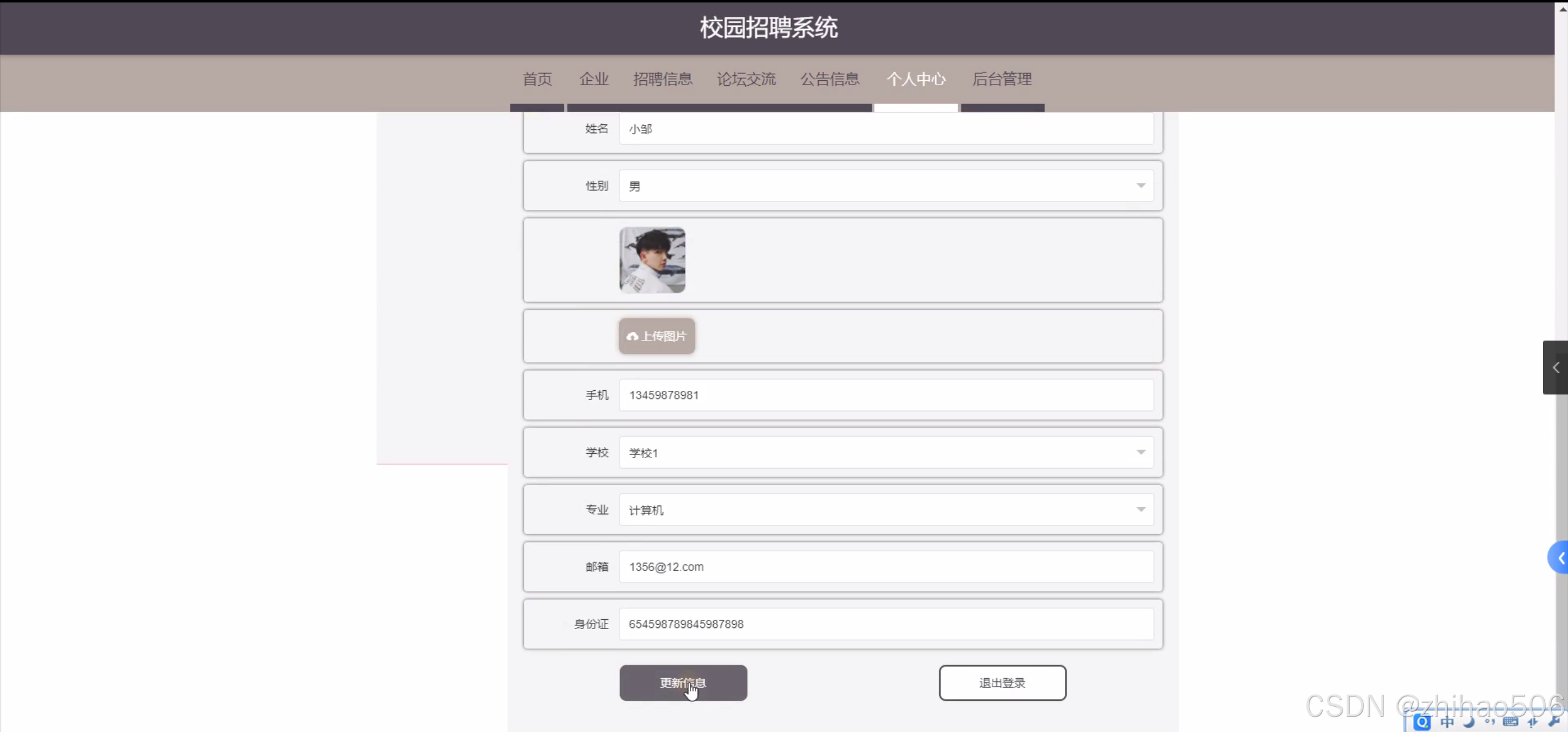Click the 更新信息 button

(683, 682)
